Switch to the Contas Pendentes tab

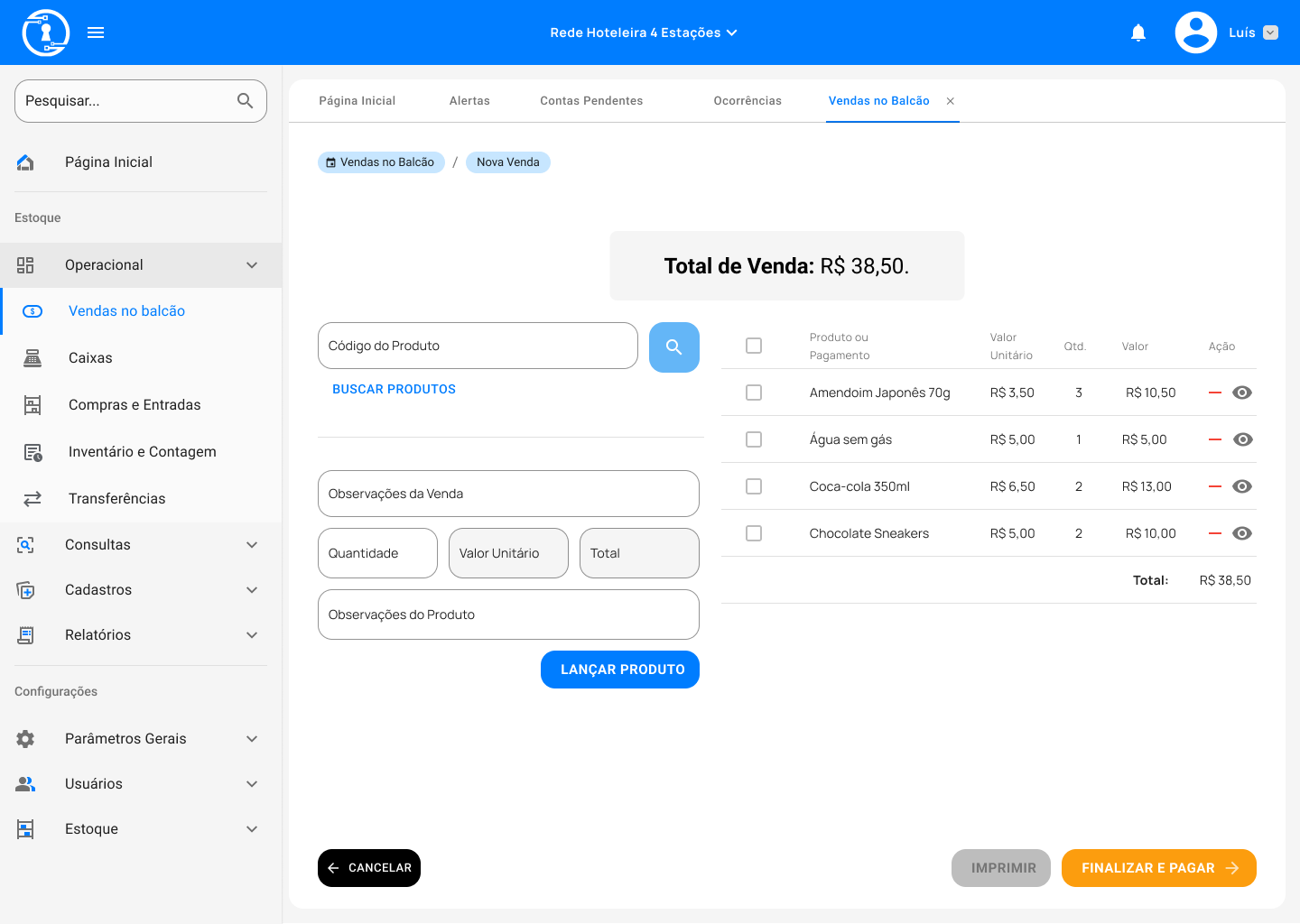591,101
